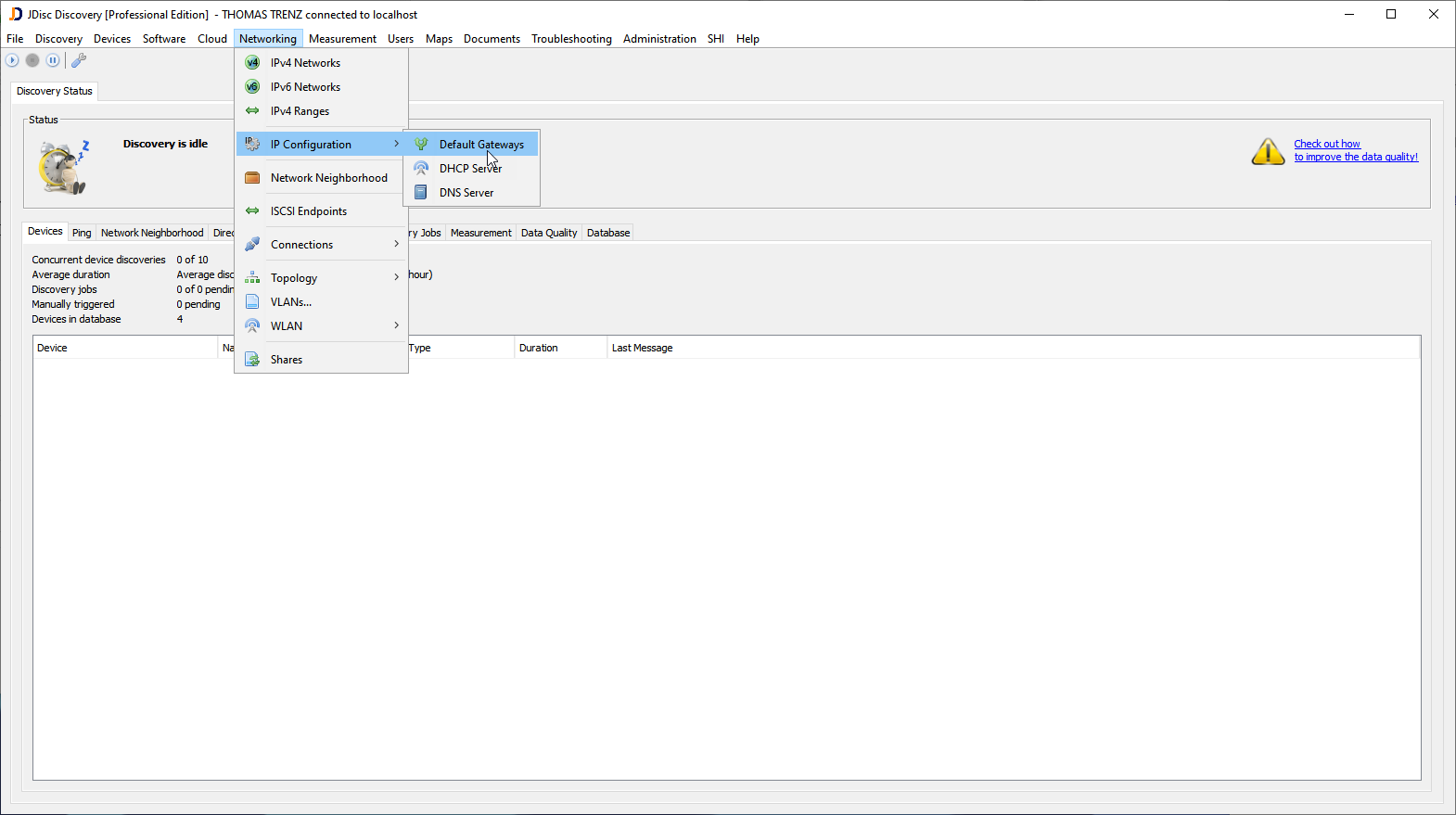Choose IPv4 Networks menu entry
This screenshot has height=815, width=1456.
[x=321, y=63]
